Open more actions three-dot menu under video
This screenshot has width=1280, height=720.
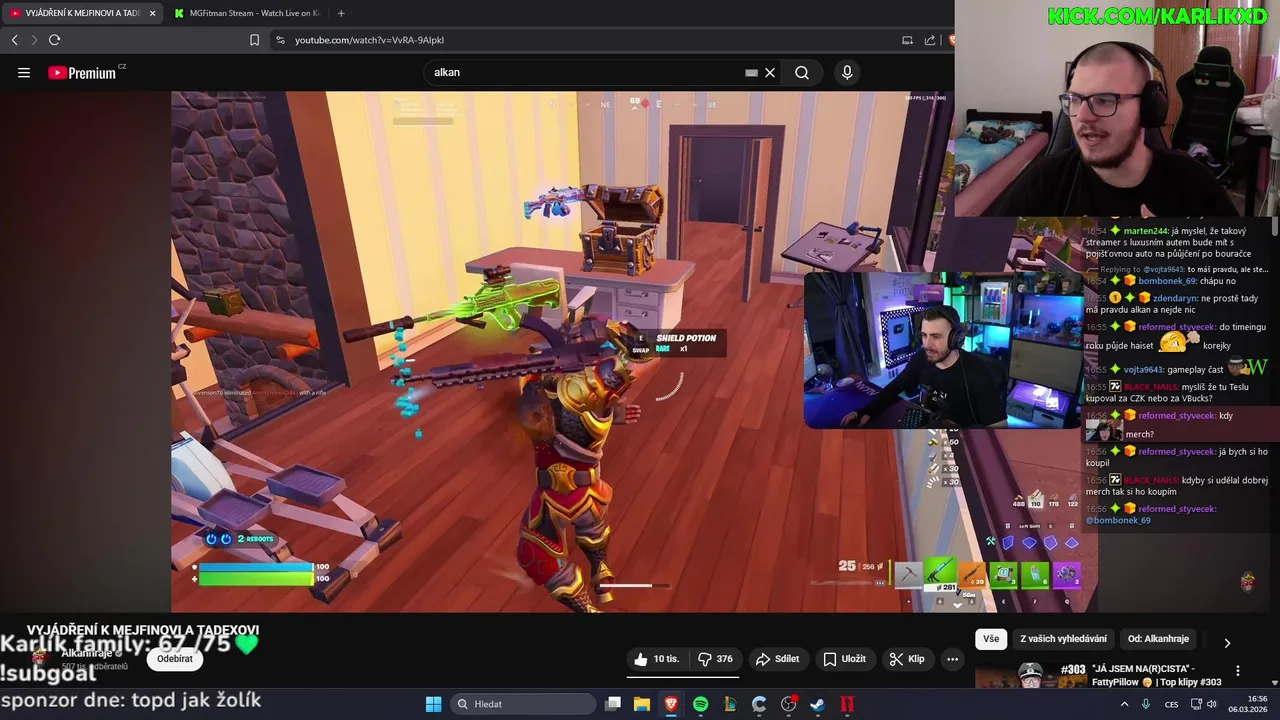952,659
